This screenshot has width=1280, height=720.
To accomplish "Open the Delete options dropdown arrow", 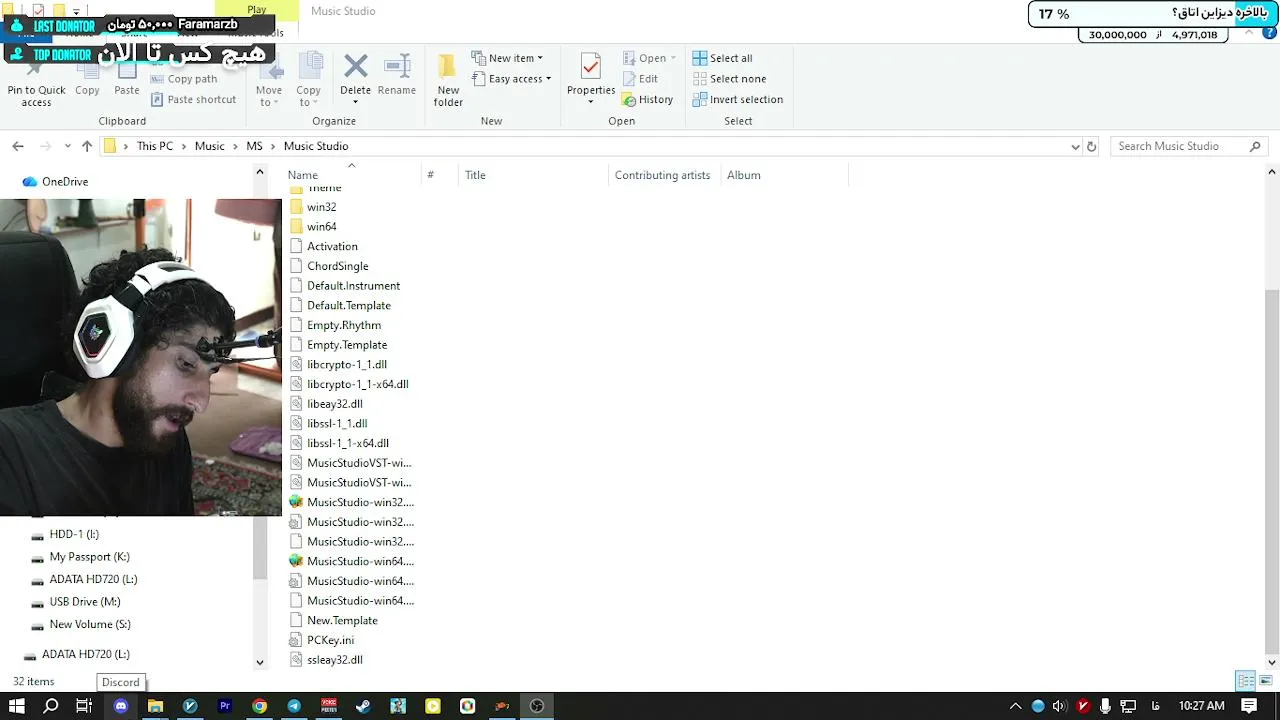I will 355,102.
